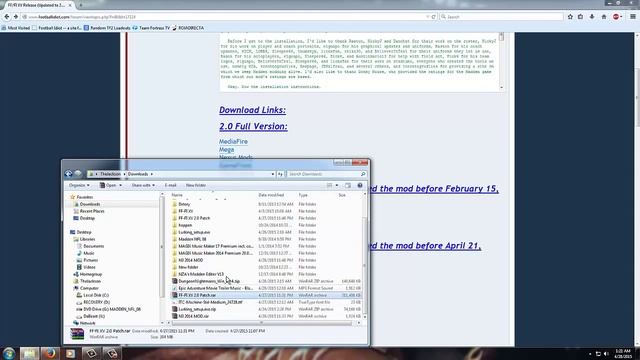Reload the page with the refresh icon
Viewport: 640px width, 360px height.
click(x=433, y=17)
